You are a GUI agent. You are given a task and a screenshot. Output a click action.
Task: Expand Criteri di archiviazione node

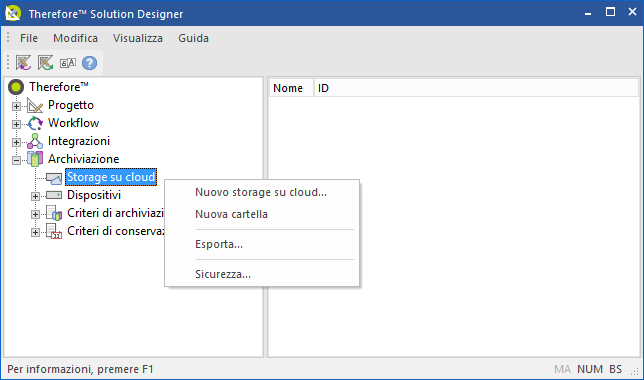point(35,214)
